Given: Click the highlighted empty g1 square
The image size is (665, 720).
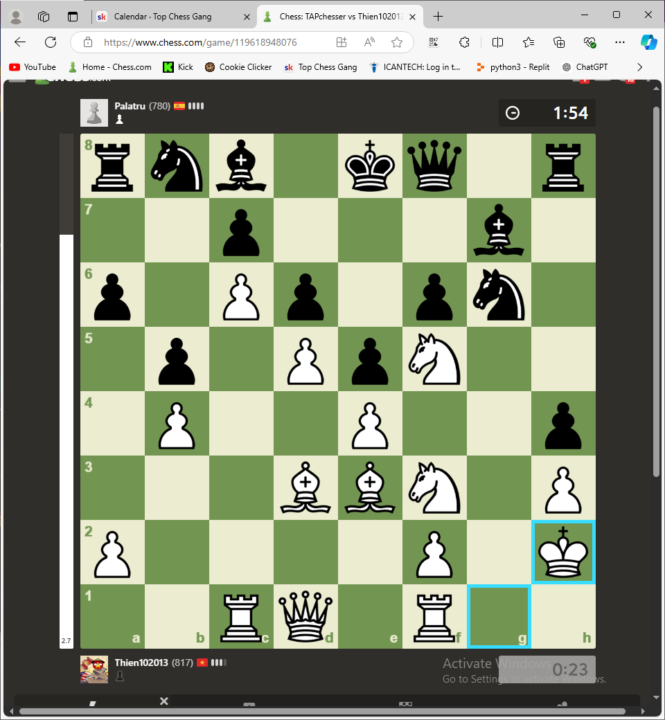Looking at the screenshot, I should (499, 617).
